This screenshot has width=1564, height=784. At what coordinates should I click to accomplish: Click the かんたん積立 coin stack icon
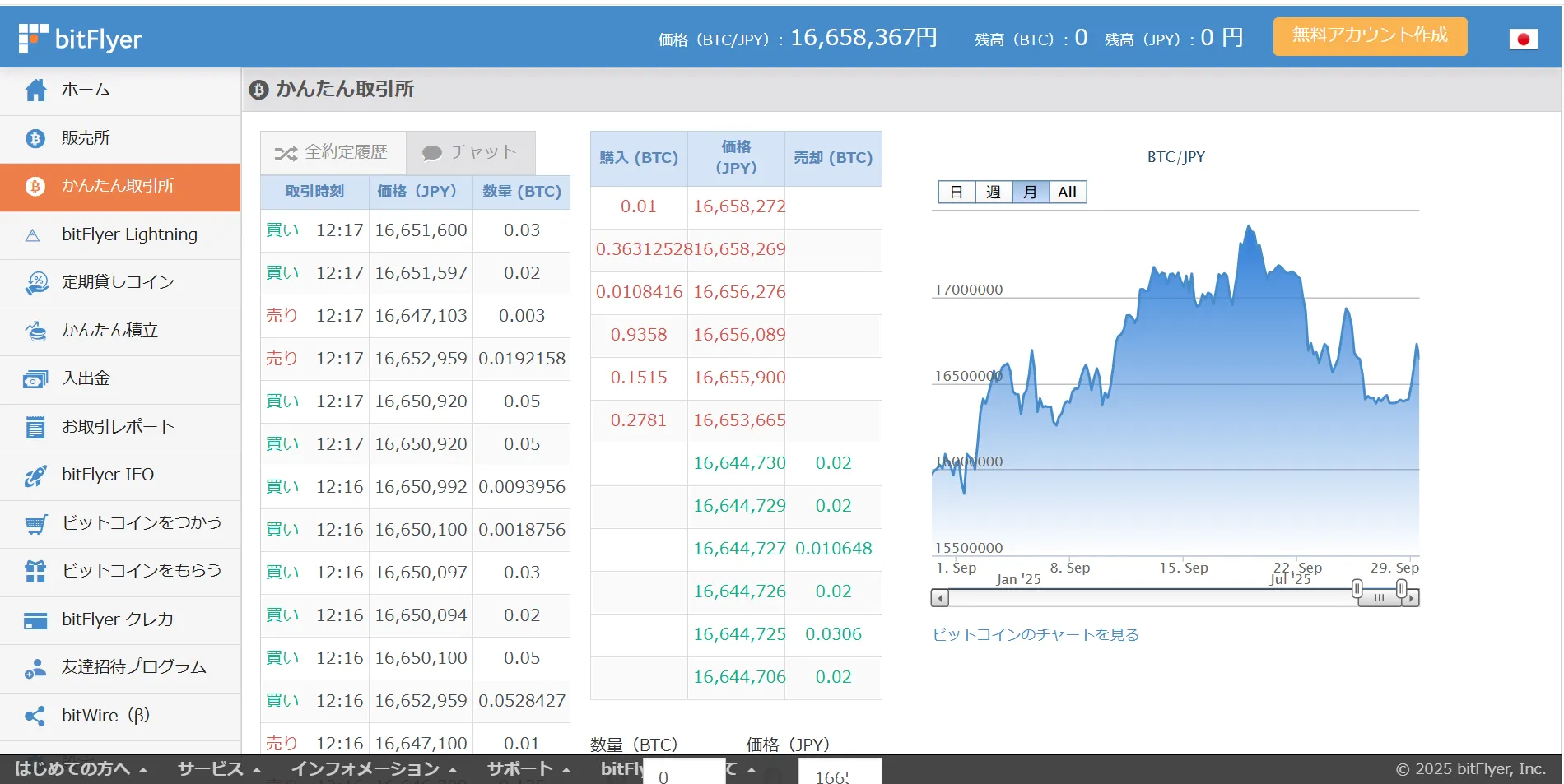pyautogui.click(x=35, y=331)
